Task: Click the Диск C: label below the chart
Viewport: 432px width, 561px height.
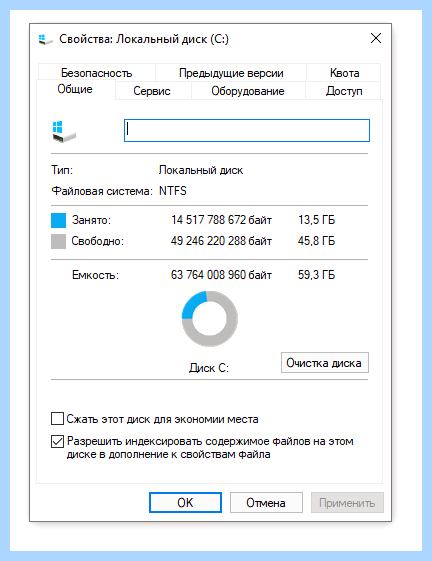Action: point(209,368)
